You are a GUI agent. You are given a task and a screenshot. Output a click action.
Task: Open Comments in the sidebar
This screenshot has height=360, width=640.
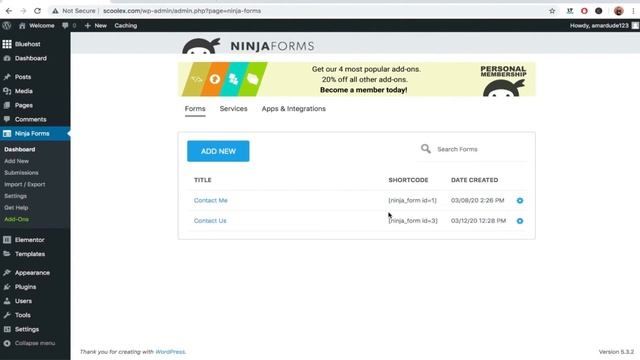(35, 119)
